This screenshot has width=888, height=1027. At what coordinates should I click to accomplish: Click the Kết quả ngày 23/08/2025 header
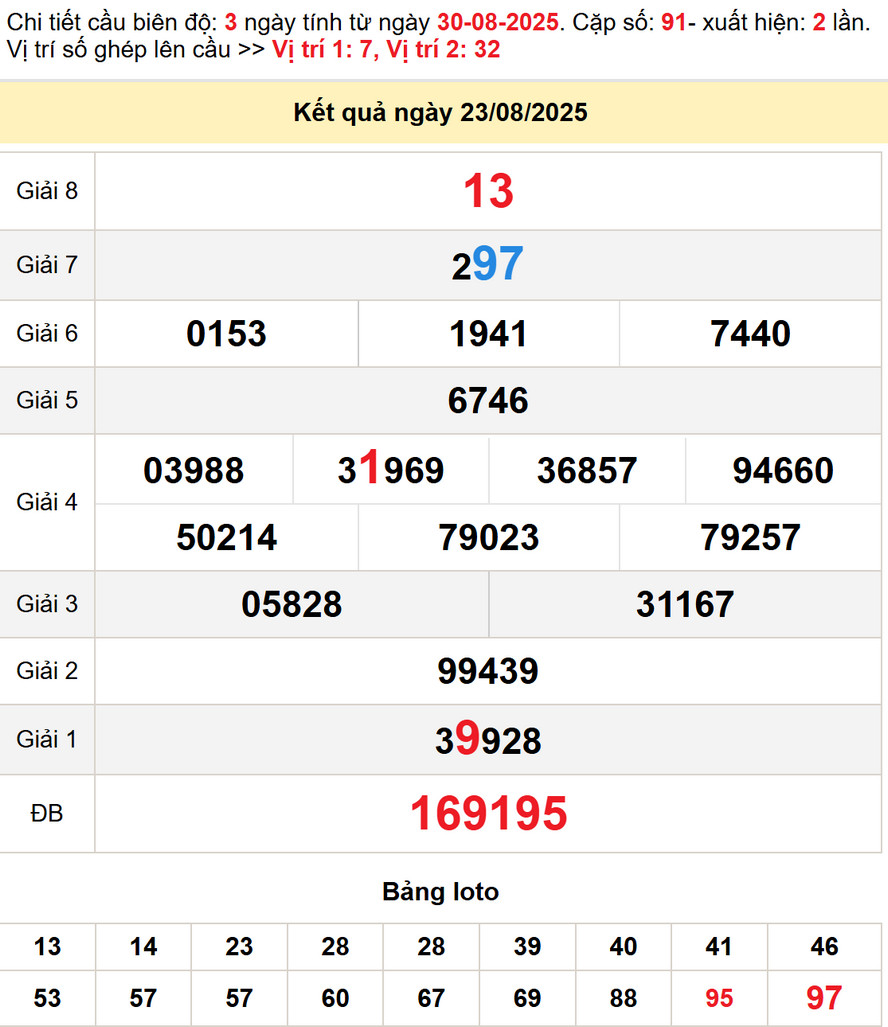coord(440,113)
